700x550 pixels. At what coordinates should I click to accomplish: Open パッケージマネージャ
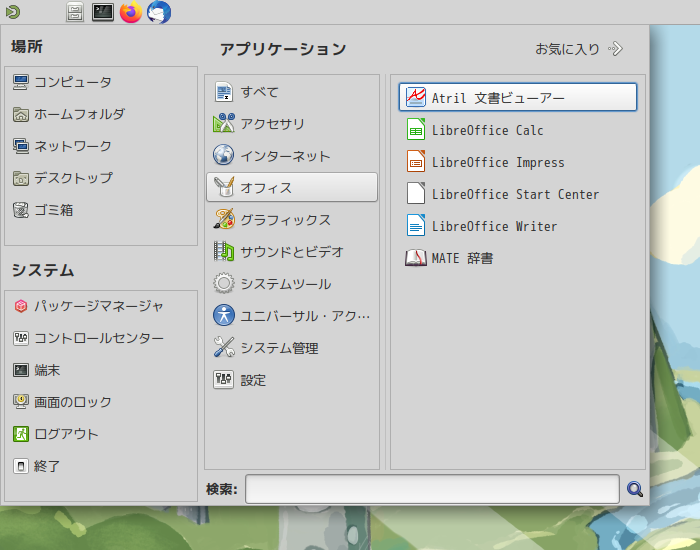tap(101, 306)
